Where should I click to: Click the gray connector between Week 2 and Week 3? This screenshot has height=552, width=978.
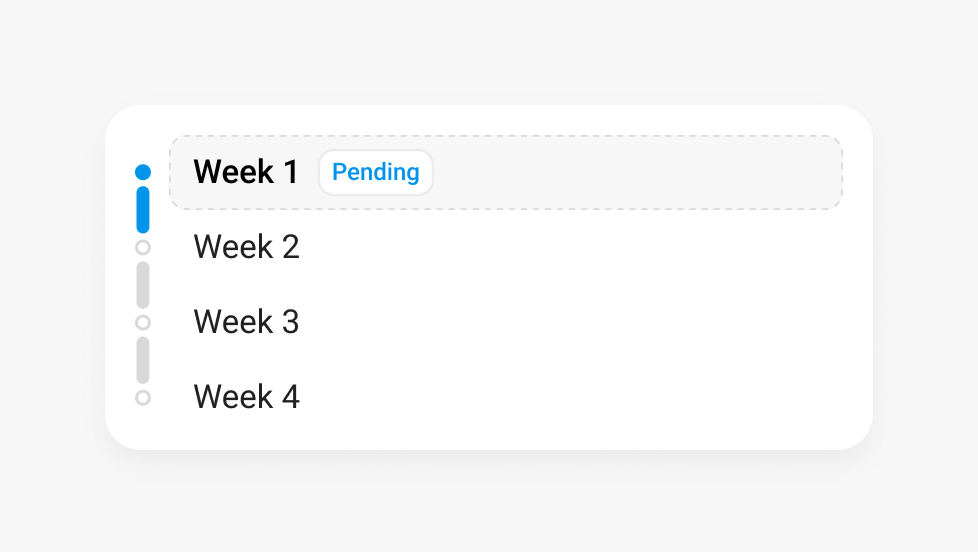[143, 285]
